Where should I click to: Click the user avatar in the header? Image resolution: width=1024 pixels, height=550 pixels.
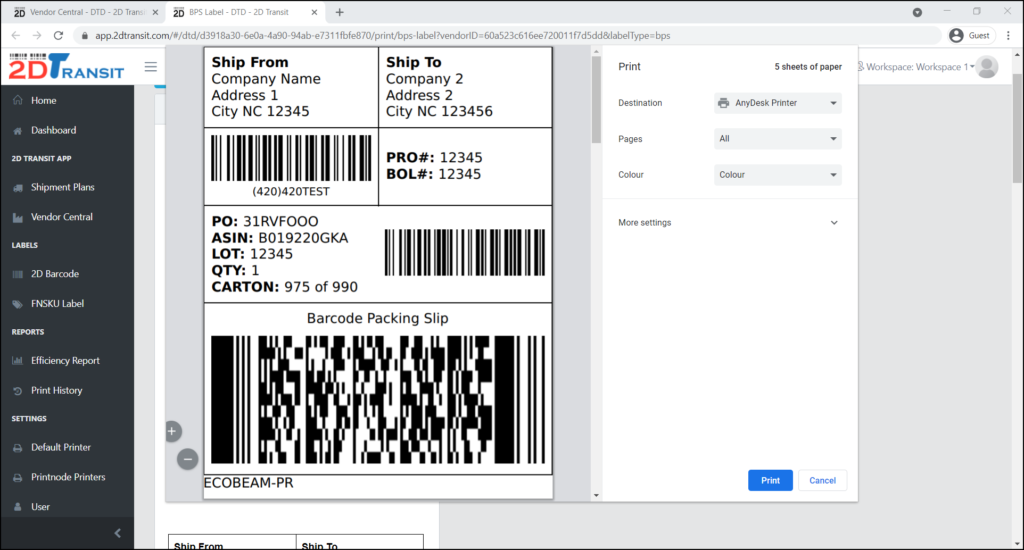[987, 67]
